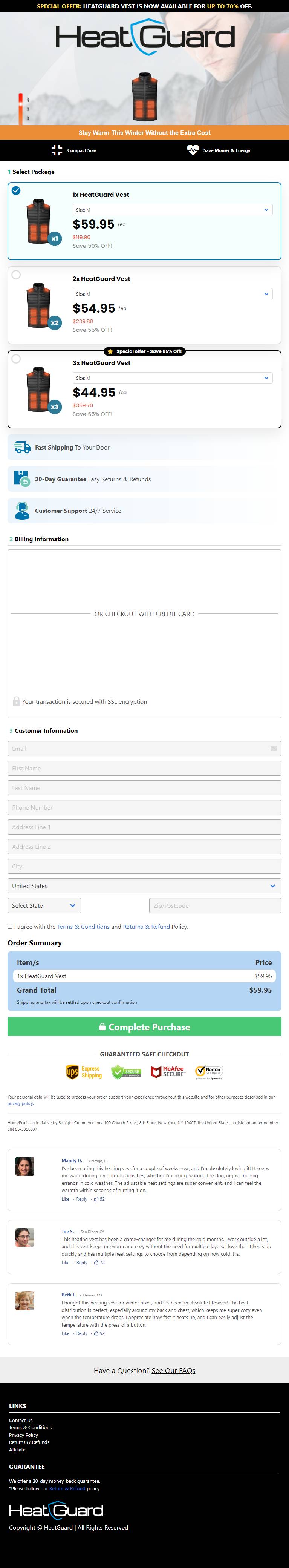This screenshot has height=1568, width=289.
Task: Expand the Select State dropdown
Action: [x=44, y=905]
